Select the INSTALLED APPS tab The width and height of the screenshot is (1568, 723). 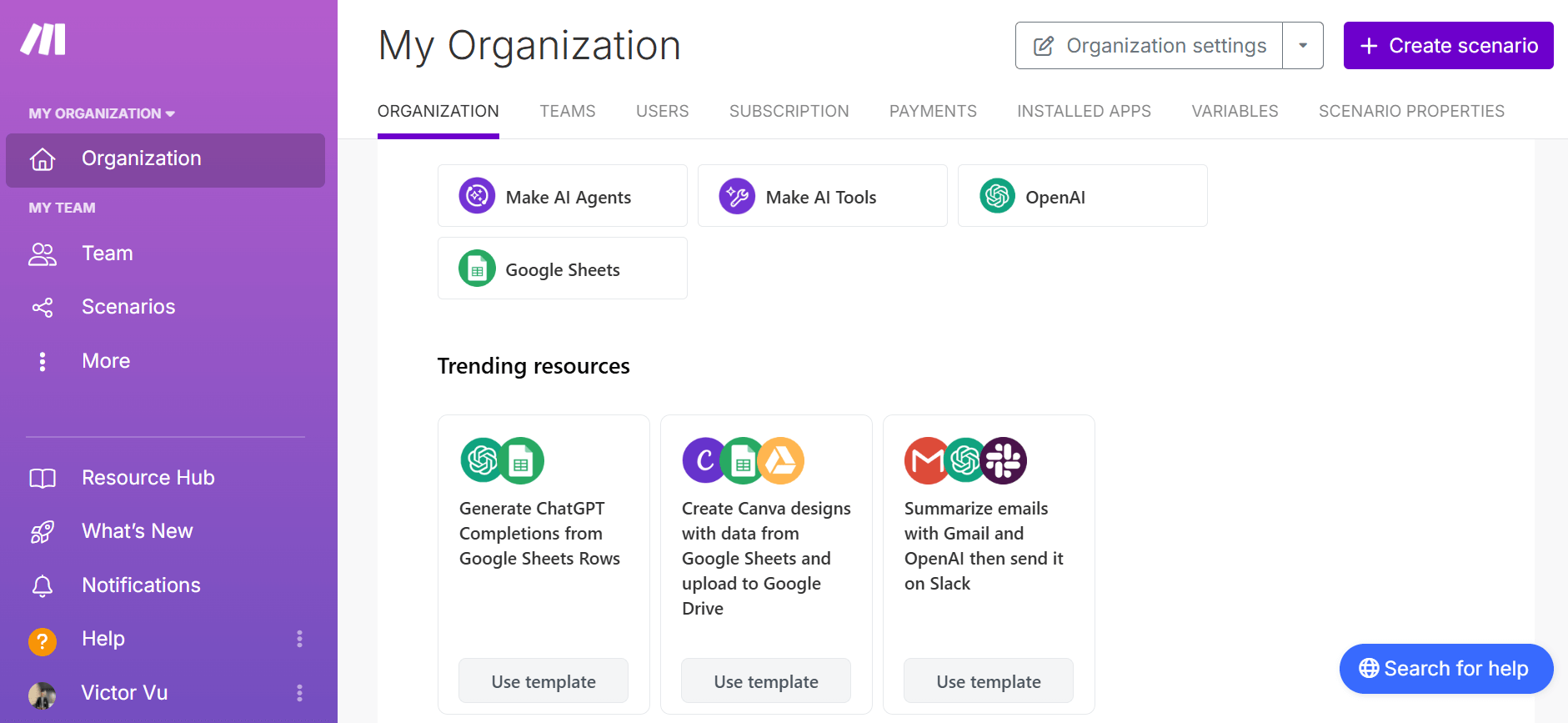coord(1084,111)
